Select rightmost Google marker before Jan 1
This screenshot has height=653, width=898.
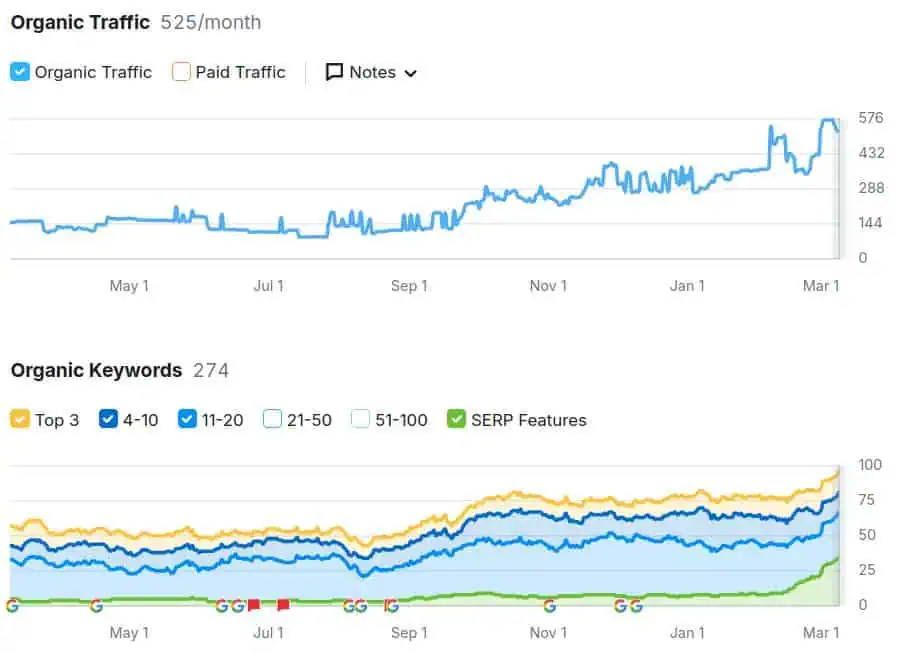click(x=636, y=605)
